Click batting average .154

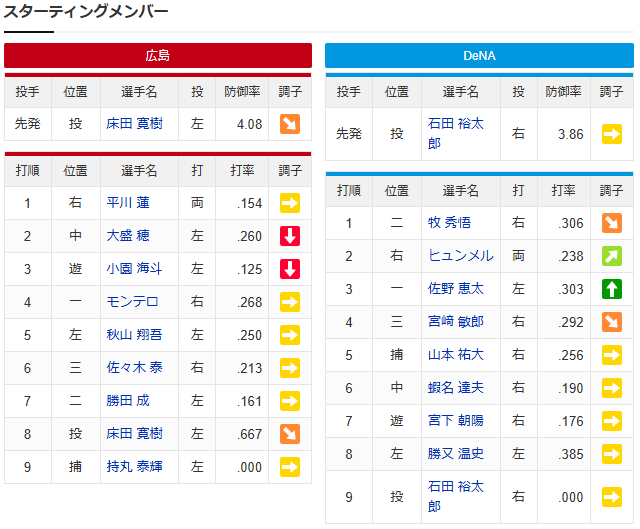249,203
